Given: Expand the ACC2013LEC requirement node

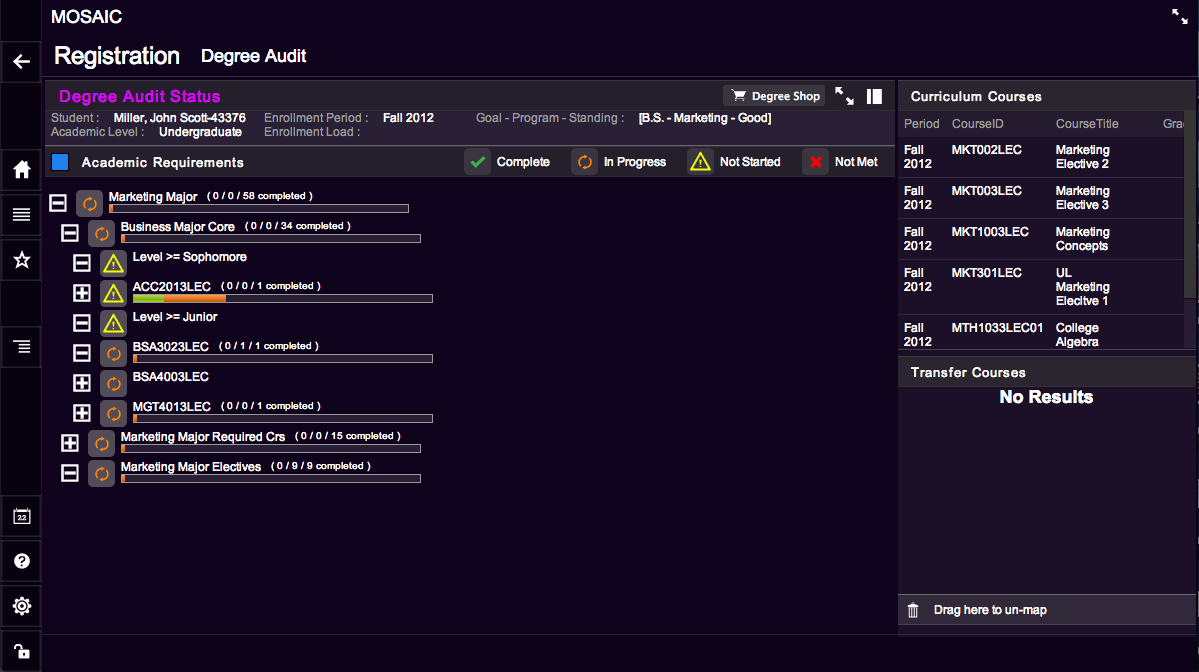Looking at the screenshot, I should point(82,293).
